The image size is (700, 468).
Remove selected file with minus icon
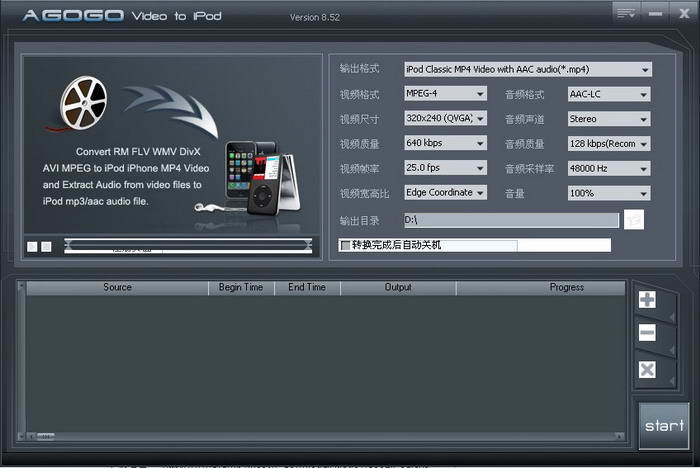coord(647,333)
